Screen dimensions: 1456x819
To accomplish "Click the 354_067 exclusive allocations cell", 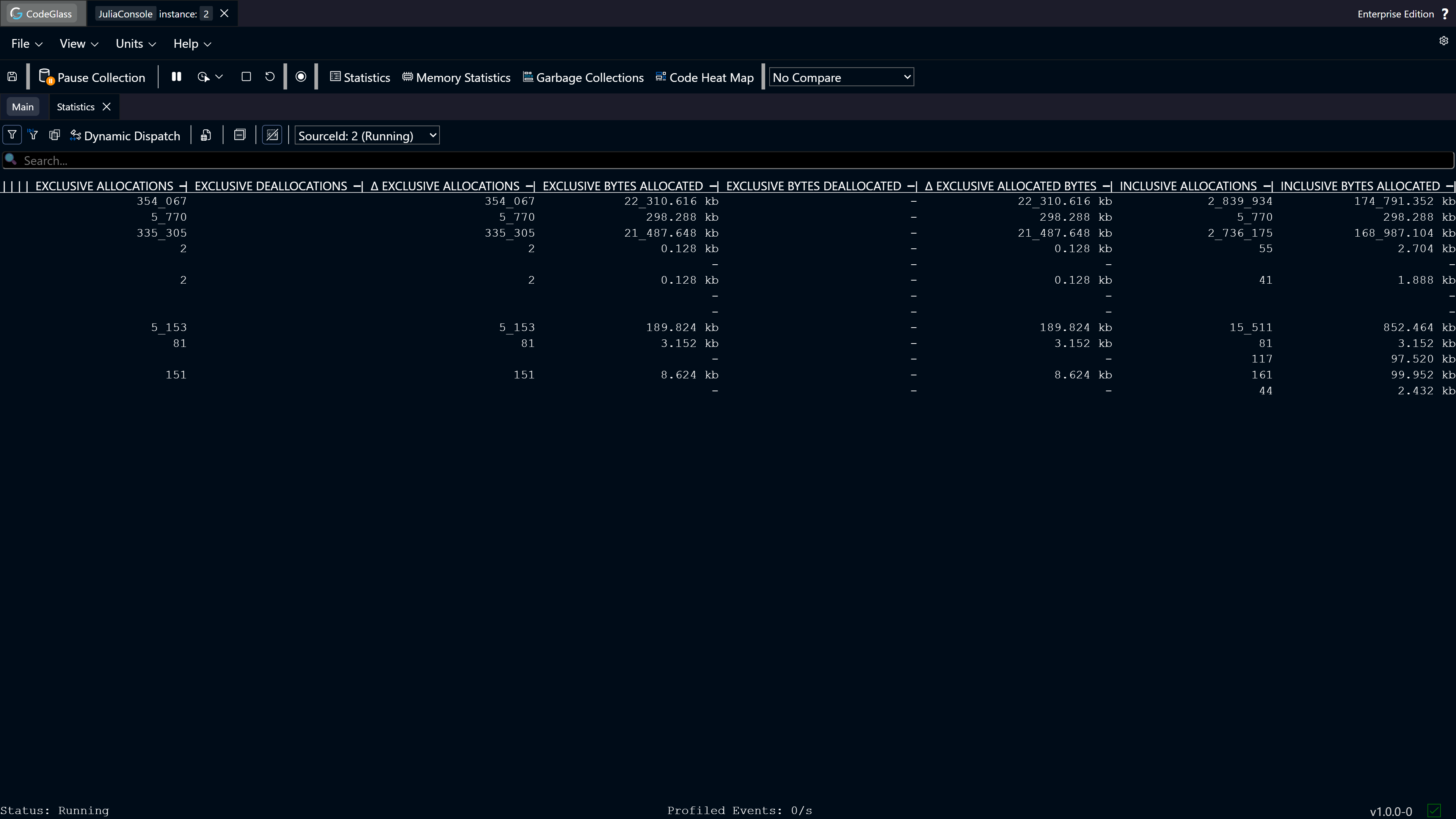I will click(162, 201).
